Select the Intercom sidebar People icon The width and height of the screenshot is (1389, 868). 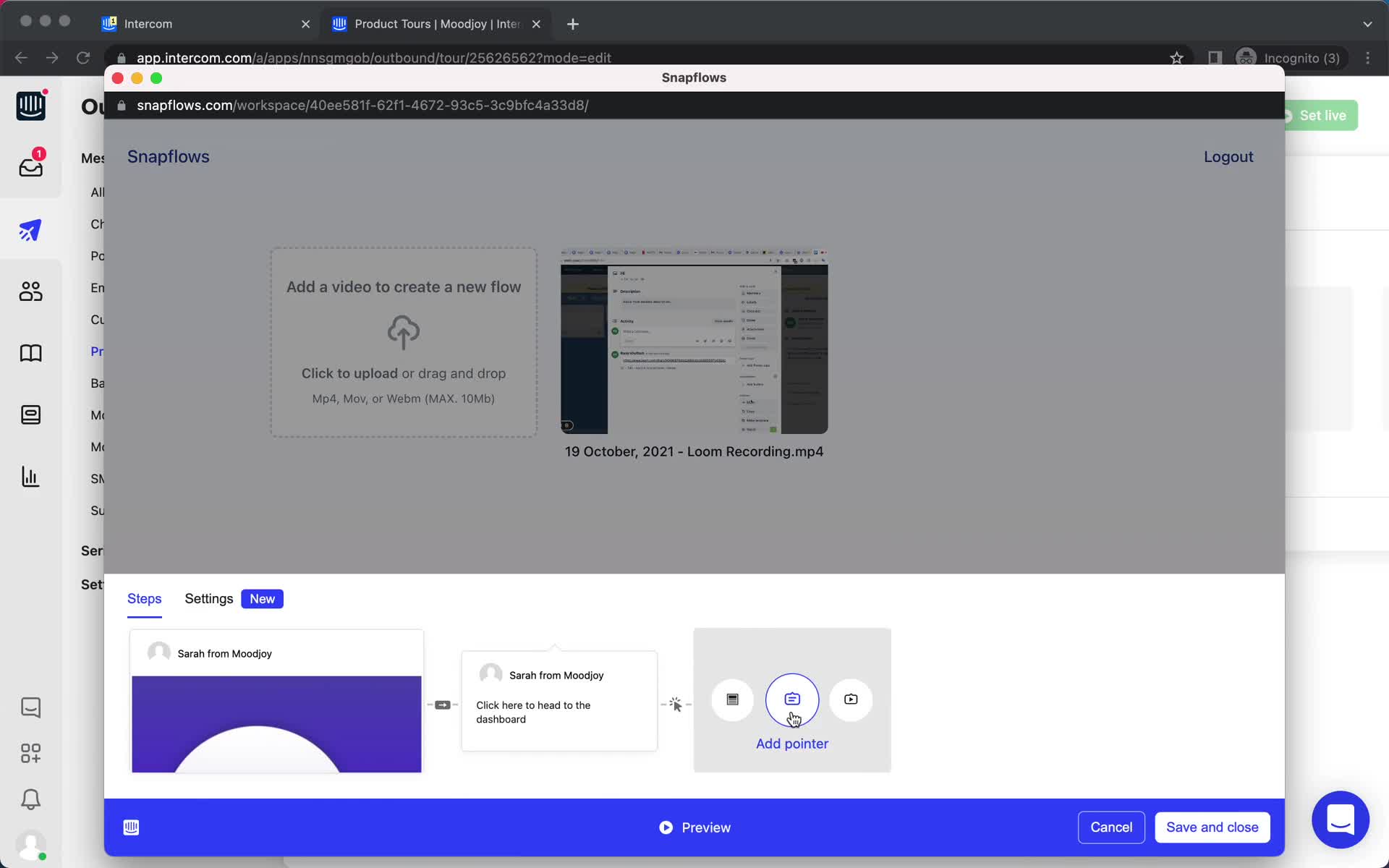click(x=30, y=290)
